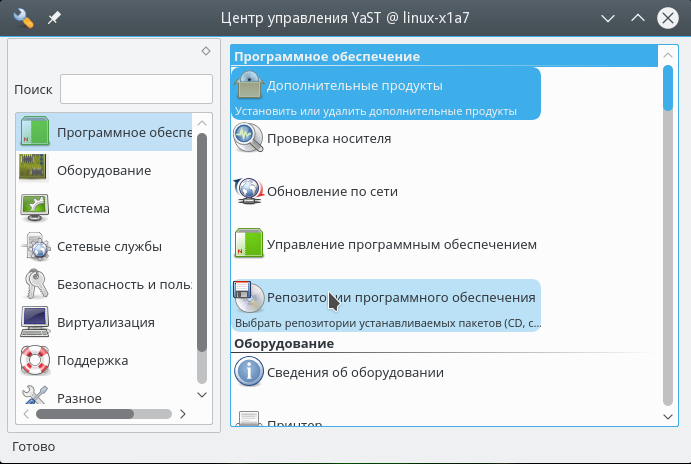Click the Software category box icon
Viewport: 691px width, 464px height.
pyautogui.click(x=34, y=132)
